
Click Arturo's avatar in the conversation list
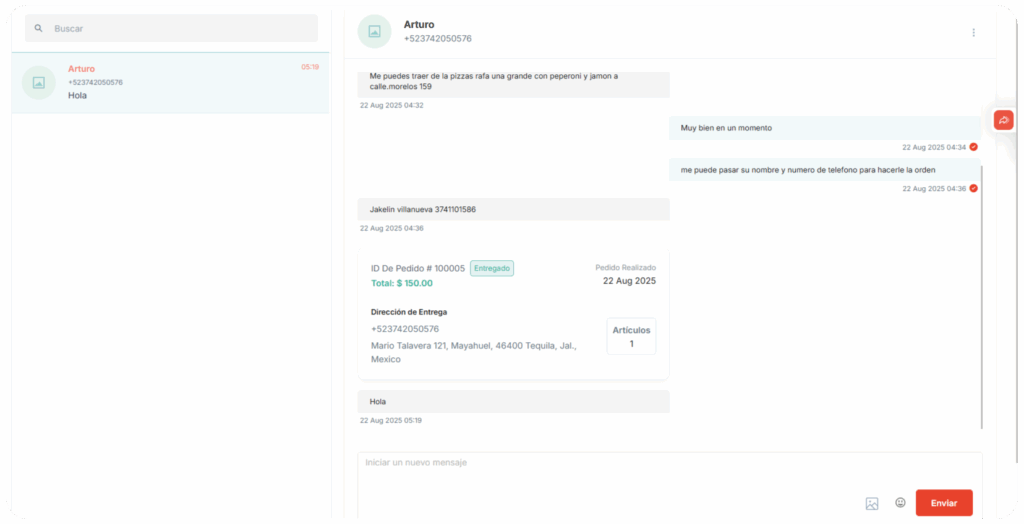tap(38, 83)
